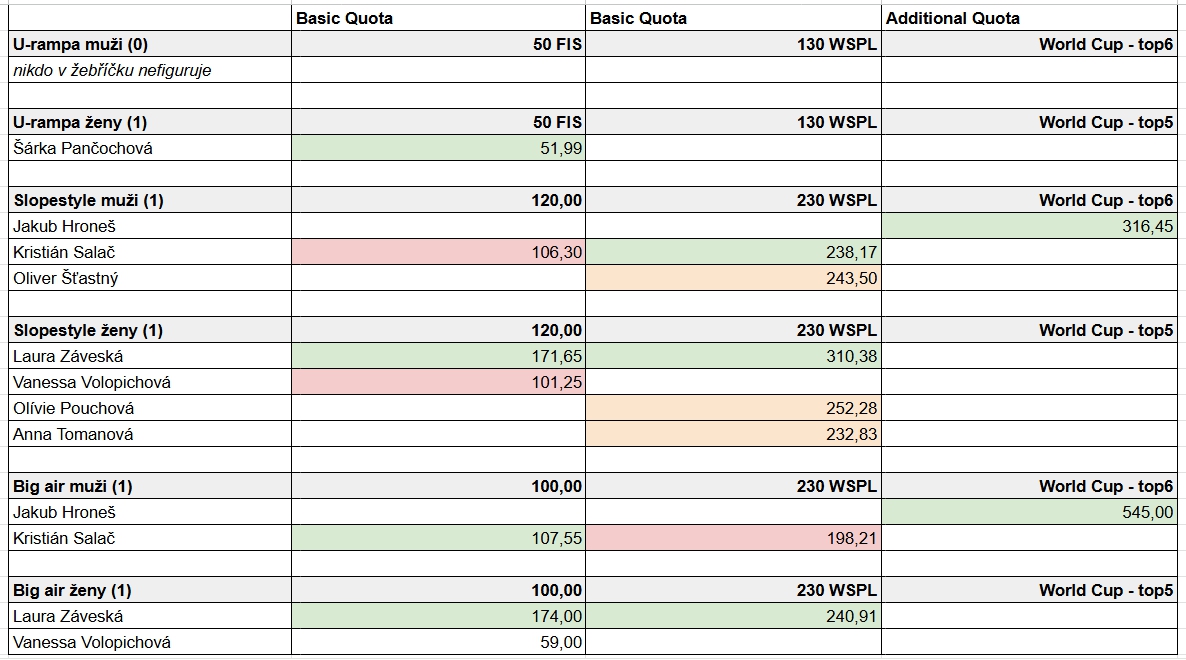Click the red cell with 198,21

[733, 538]
